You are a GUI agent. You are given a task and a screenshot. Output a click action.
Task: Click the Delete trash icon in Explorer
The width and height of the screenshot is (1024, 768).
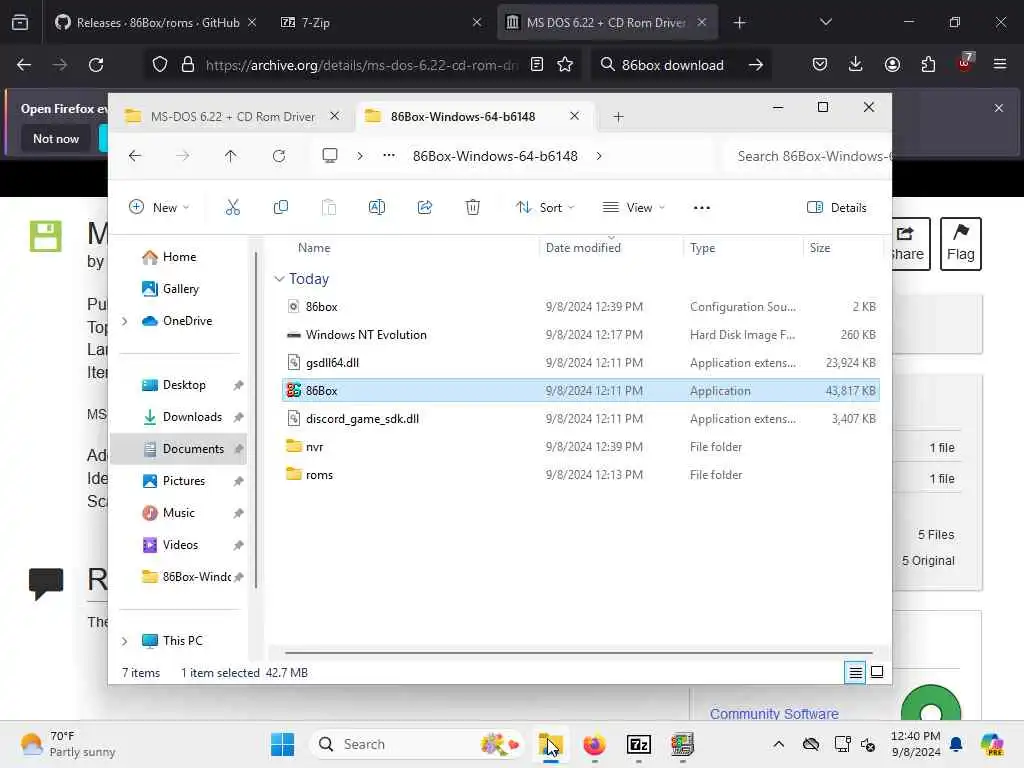tap(473, 208)
